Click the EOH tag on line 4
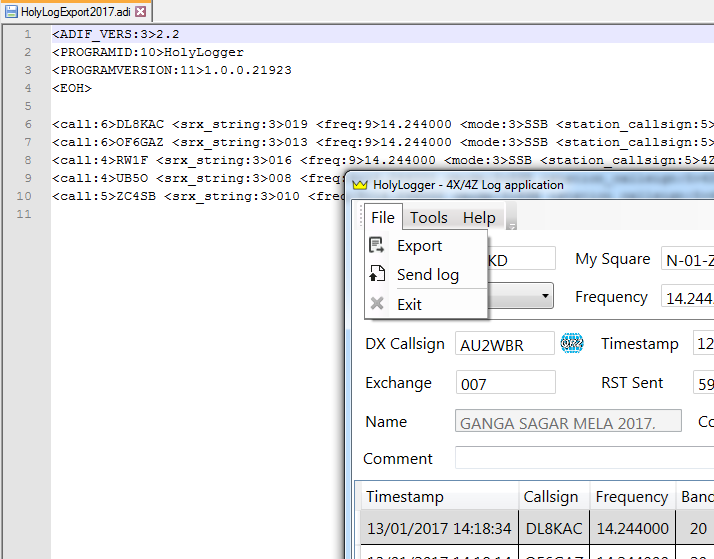Screen dimensions: 714x559 (x=72, y=88)
